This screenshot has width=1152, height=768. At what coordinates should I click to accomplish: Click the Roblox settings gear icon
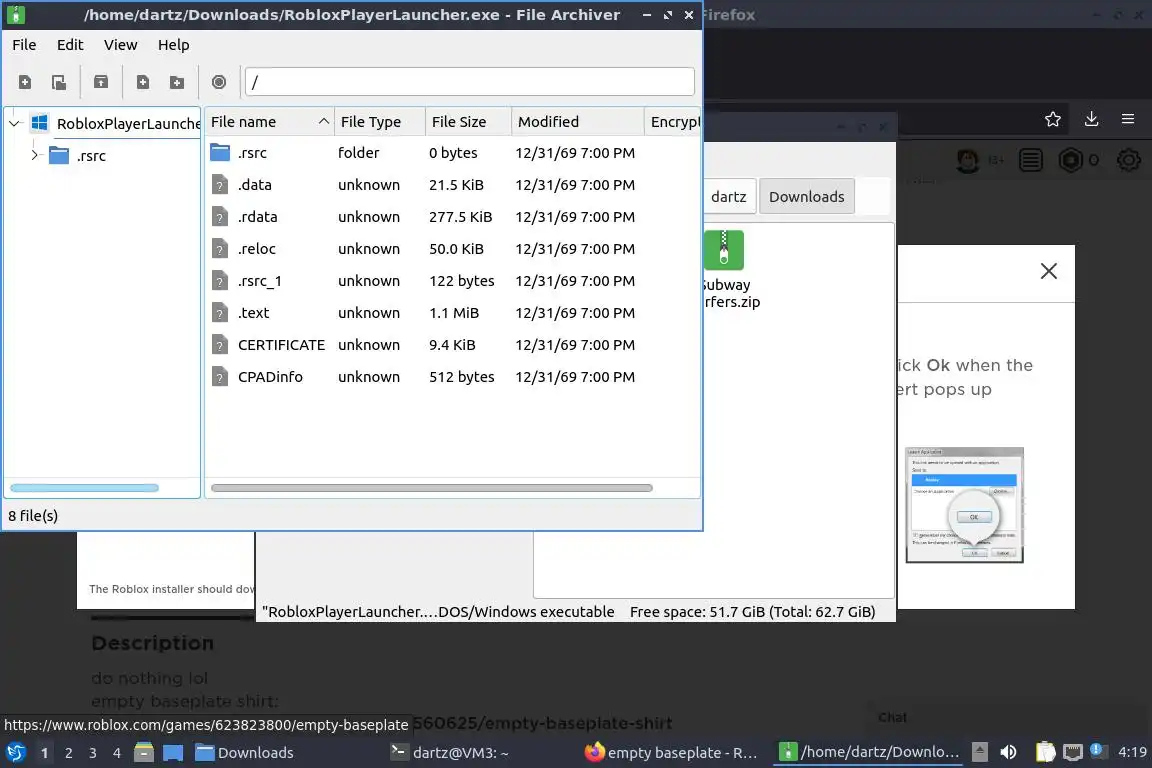coord(1128,160)
